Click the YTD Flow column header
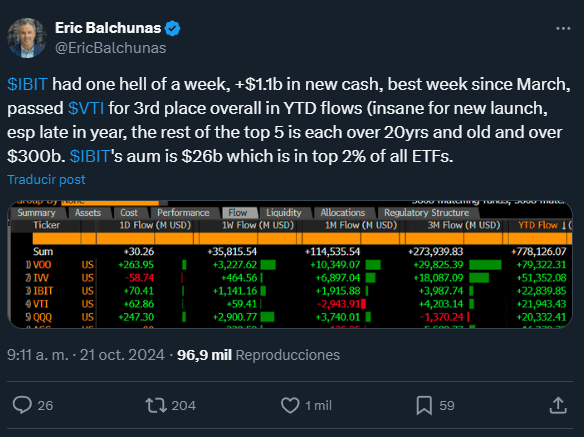Viewport: 584px width, 437px height. coord(540,225)
